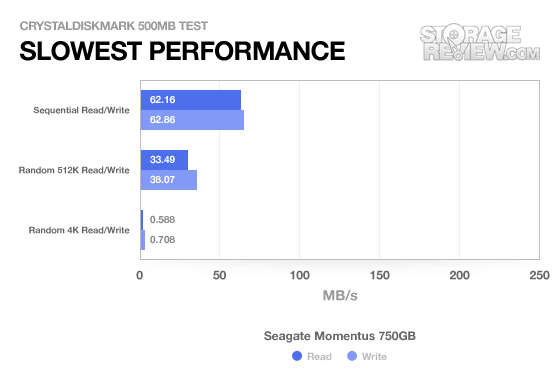The image size is (560, 380).
Task: Click the Slowest Performance chart title
Action: pos(182,51)
